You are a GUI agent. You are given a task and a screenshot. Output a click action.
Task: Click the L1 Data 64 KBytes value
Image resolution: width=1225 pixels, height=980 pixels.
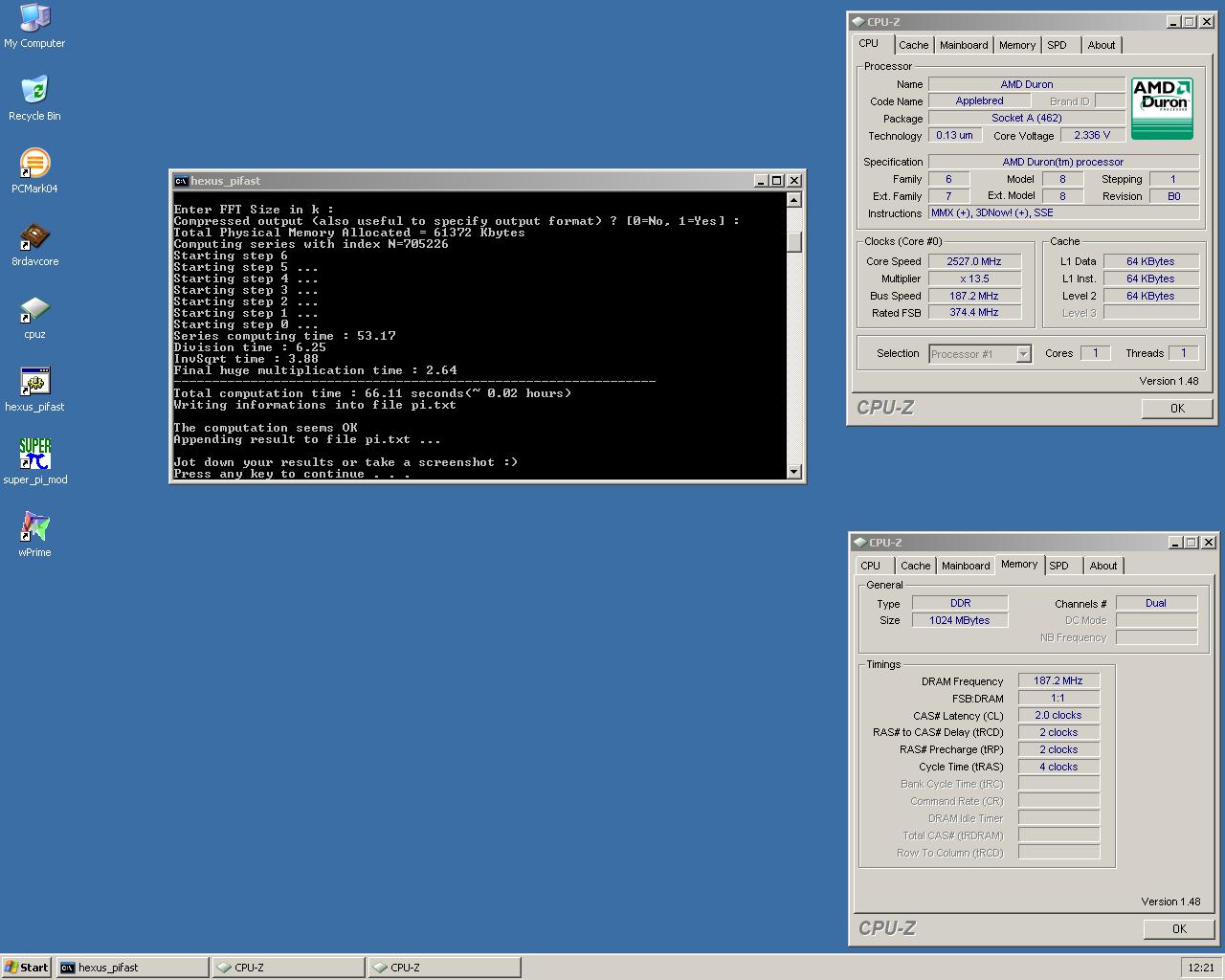tap(1150, 261)
